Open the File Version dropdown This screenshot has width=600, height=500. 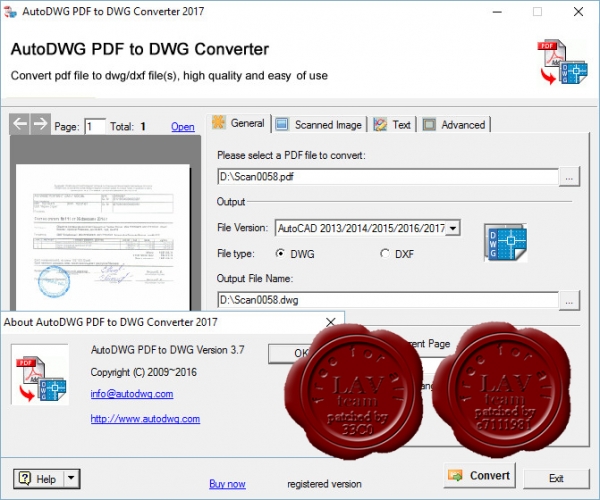453,228
